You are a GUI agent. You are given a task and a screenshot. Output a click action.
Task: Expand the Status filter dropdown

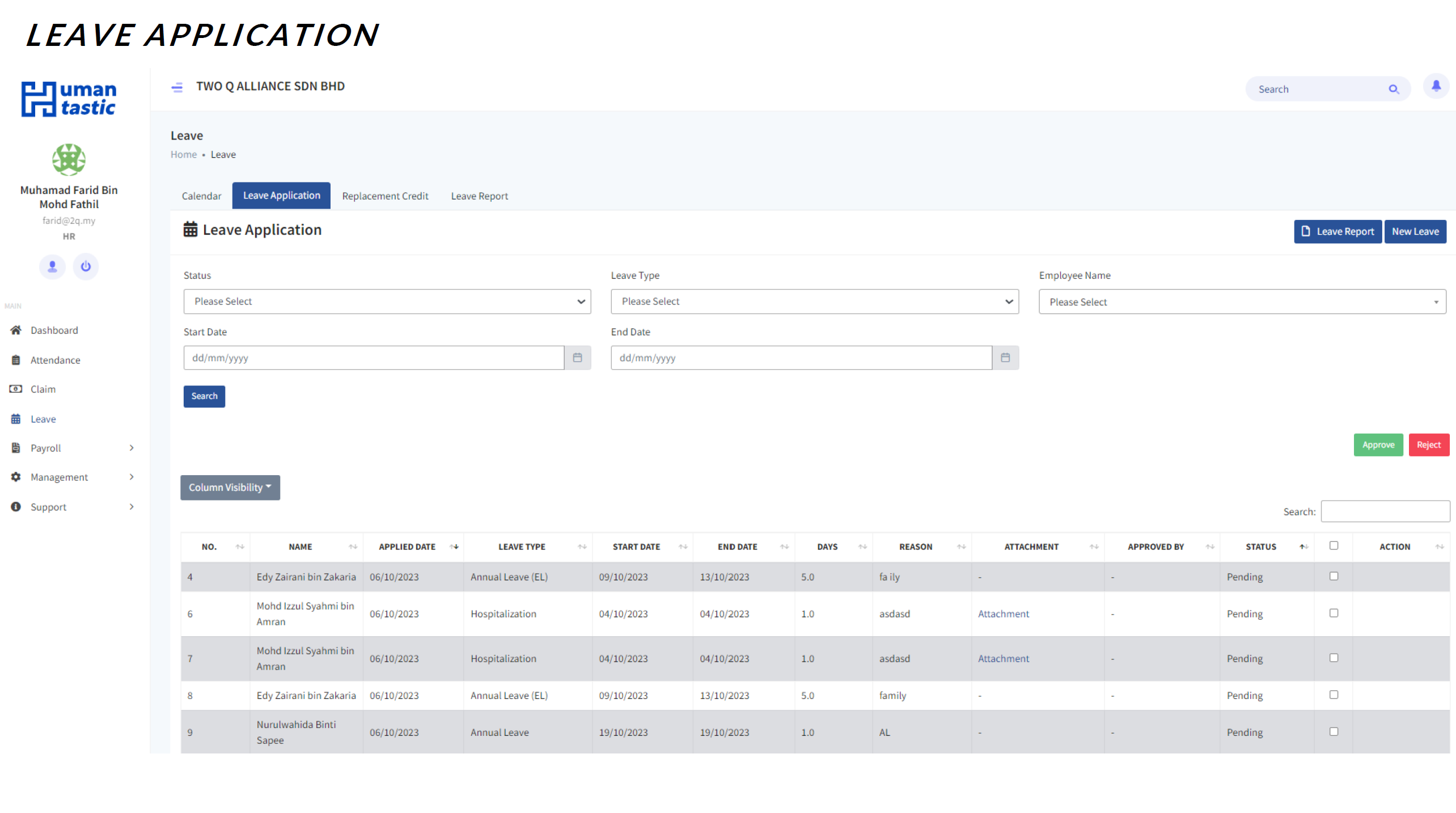tap(386, 301)
